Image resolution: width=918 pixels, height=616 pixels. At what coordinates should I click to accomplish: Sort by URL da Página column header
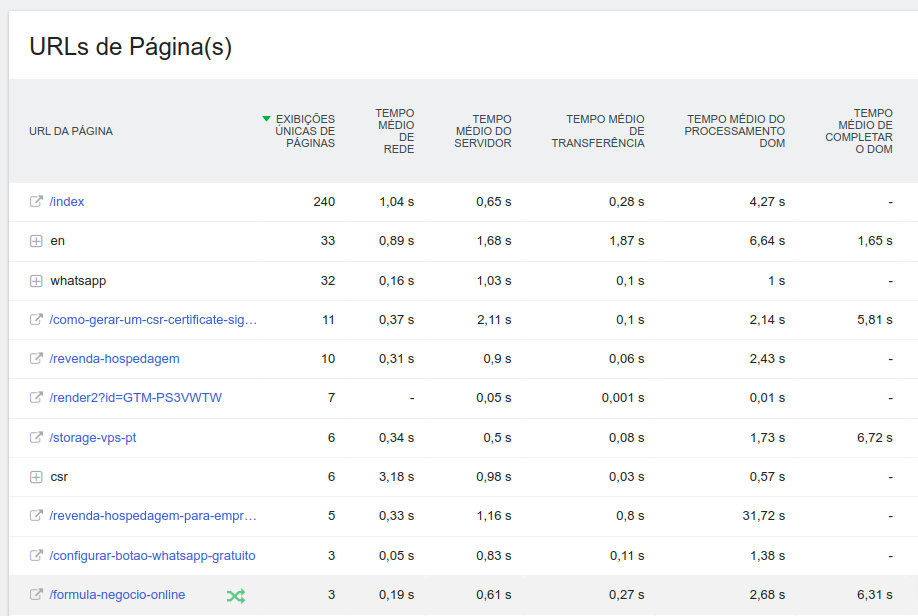point(71,131)
